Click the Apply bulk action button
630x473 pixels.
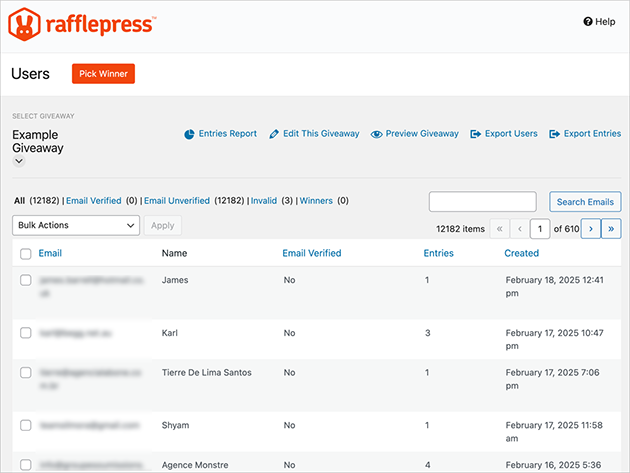pos(163,225)
